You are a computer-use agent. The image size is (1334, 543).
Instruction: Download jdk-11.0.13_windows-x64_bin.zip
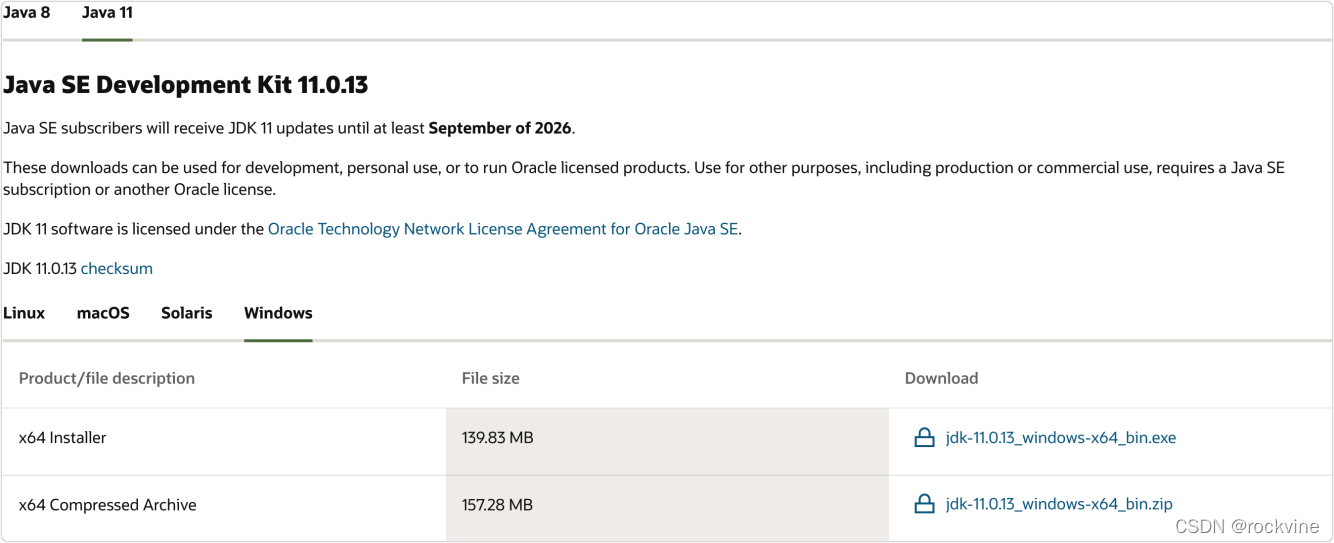(1059, 505)
